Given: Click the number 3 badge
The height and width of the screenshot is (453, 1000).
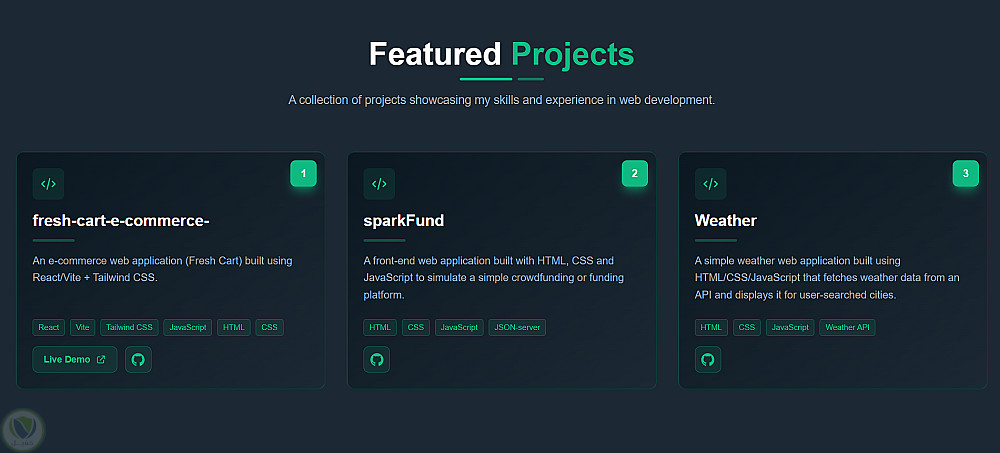Looking at the screenshot, I should [965, 174].
